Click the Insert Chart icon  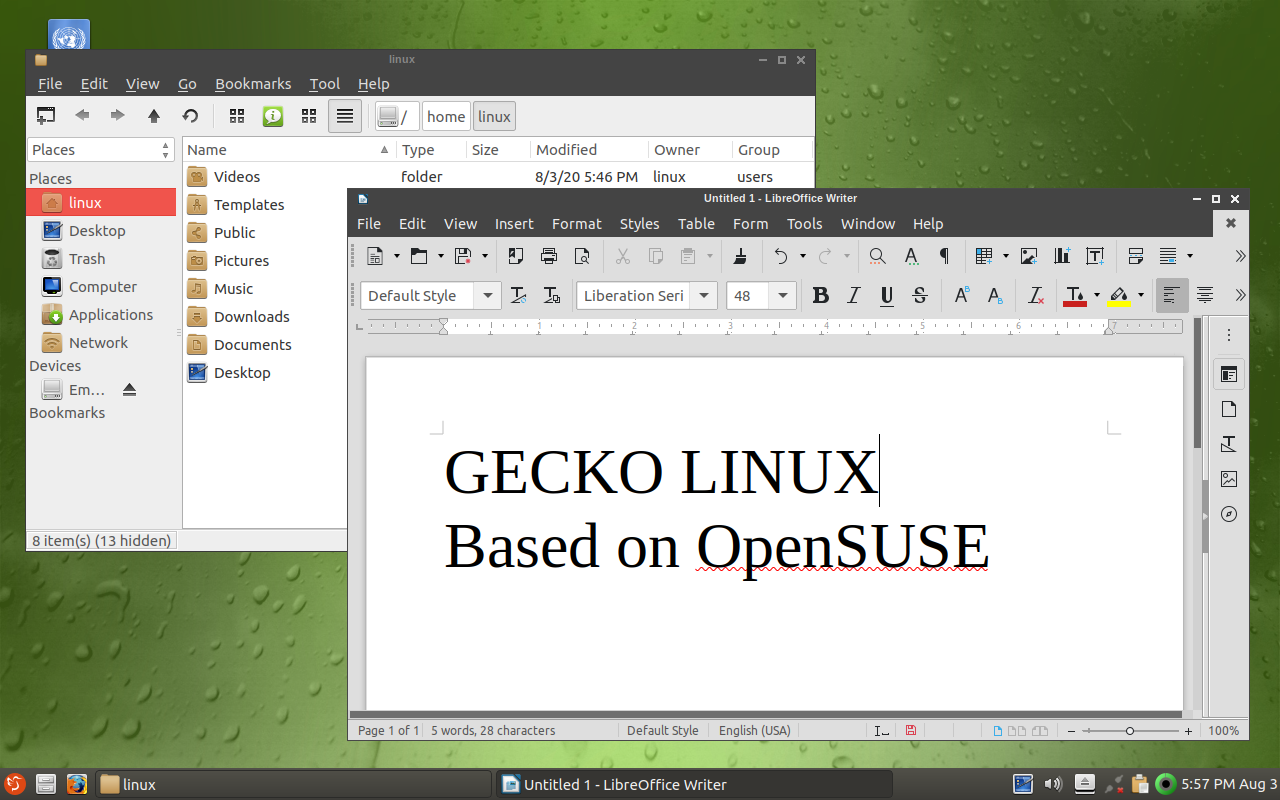pyautogui.click(x=1062, y=256)
